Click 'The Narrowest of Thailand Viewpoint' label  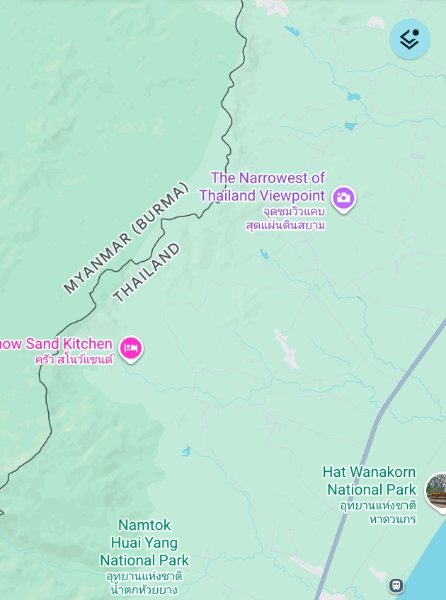pyautogui.click(x=262, y=187)
